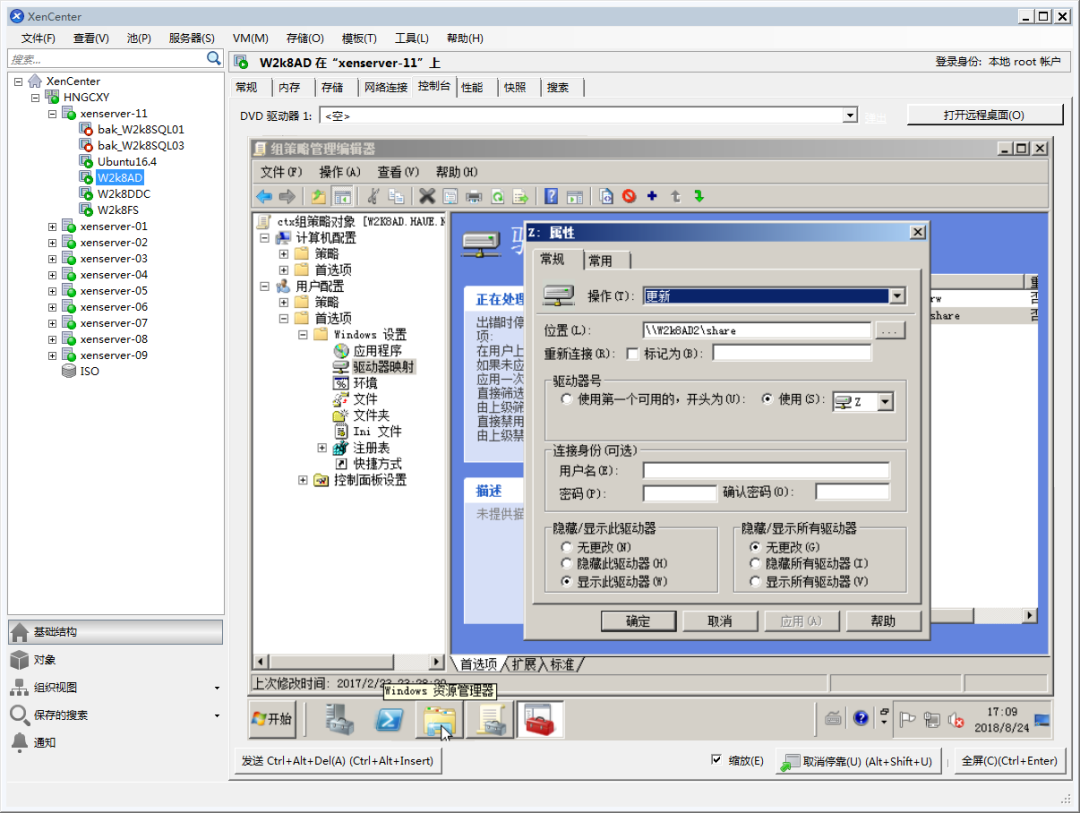Click the Cancel button in properties dialog
The height and width of the screenshot is (813, 1080).
[x=720, y=621]
